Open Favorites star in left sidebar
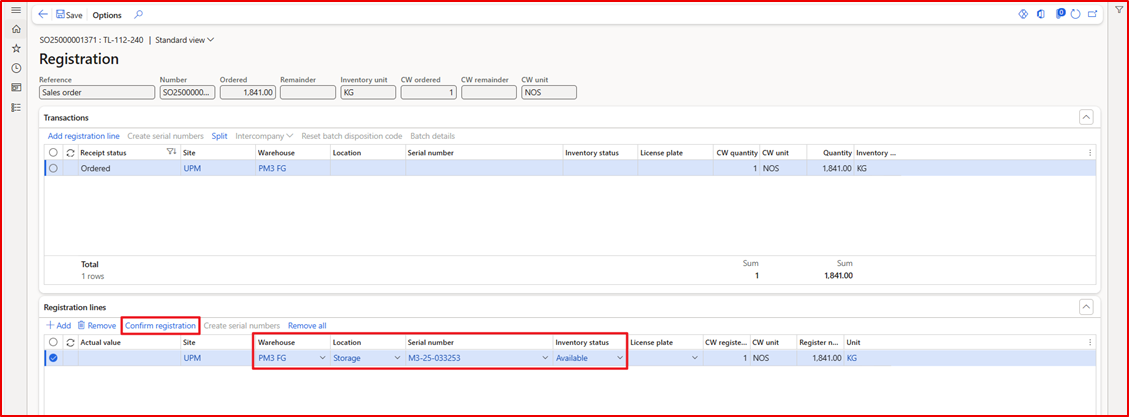The image size is (1129, 417). pos(16,49)
